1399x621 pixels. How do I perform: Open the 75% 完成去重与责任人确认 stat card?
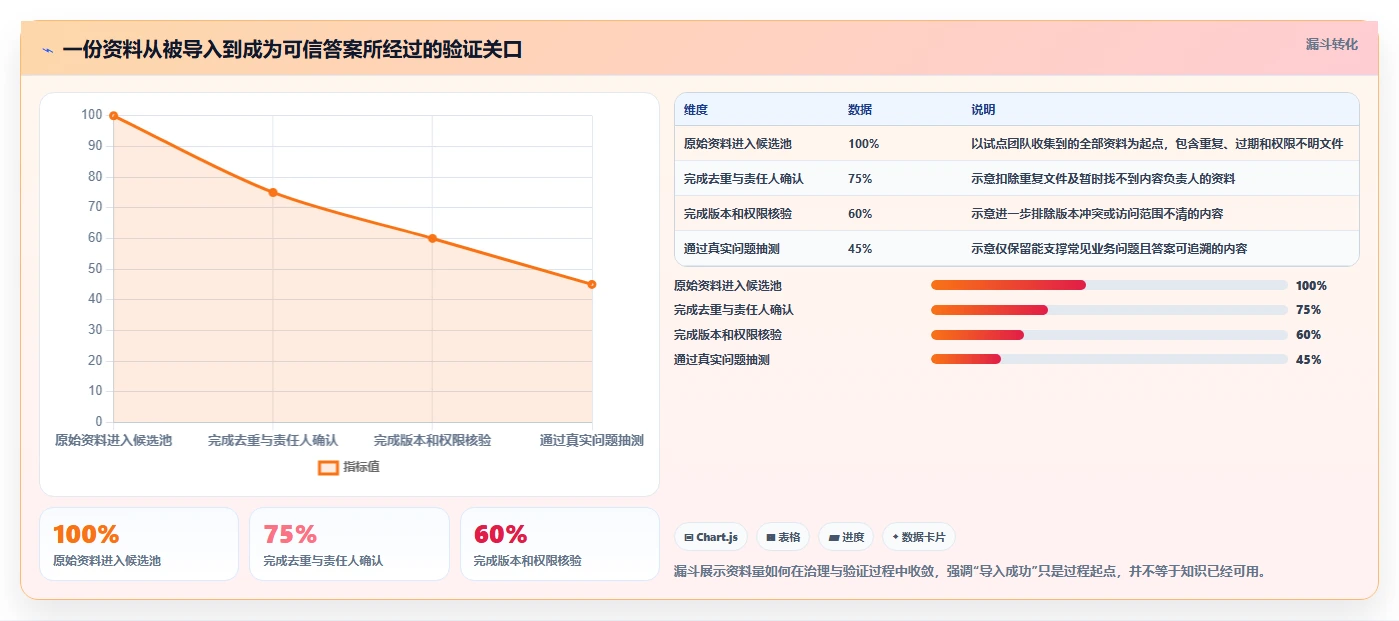(x=349, y=544)
